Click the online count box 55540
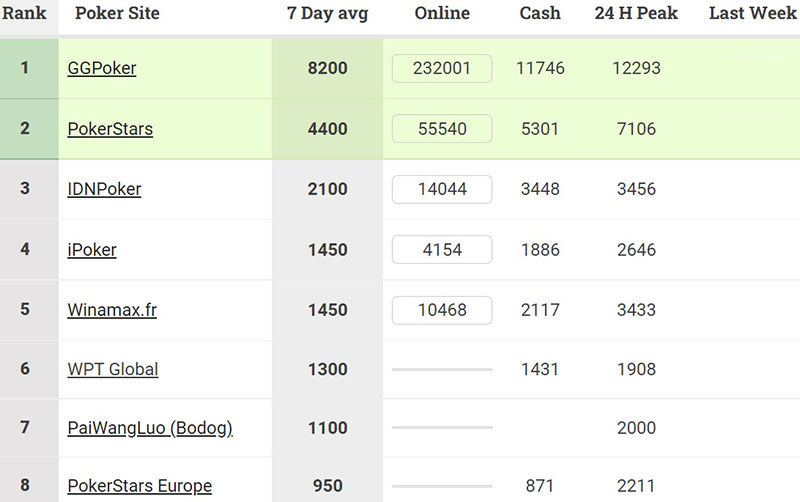The image size is (800, 502). click(x=442, y=129)
